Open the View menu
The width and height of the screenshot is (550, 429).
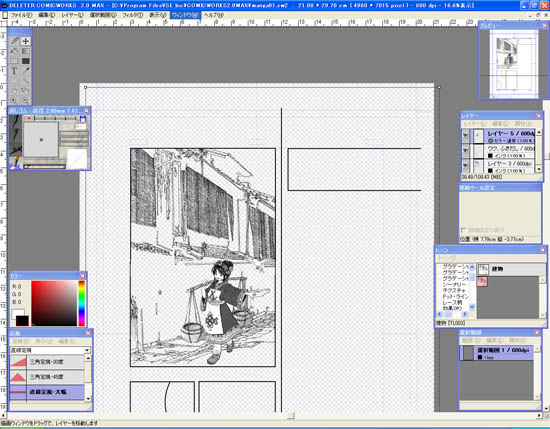click(x=157, y=15)
